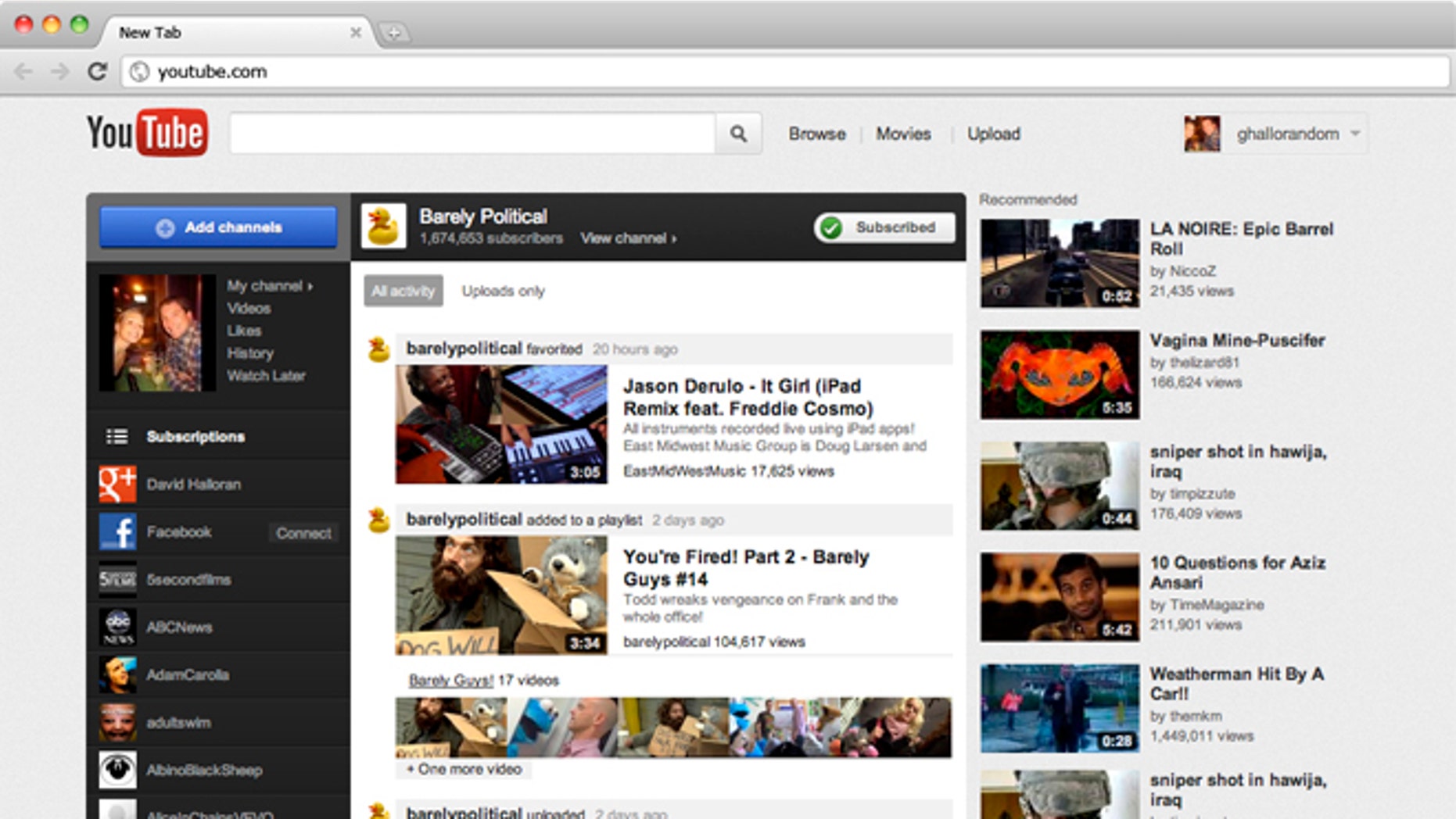Open the Vagina Mine 5:35 thumbnail
Image resolution: width=1456 pixels, height=819 pixels.
pos(1060,374)
